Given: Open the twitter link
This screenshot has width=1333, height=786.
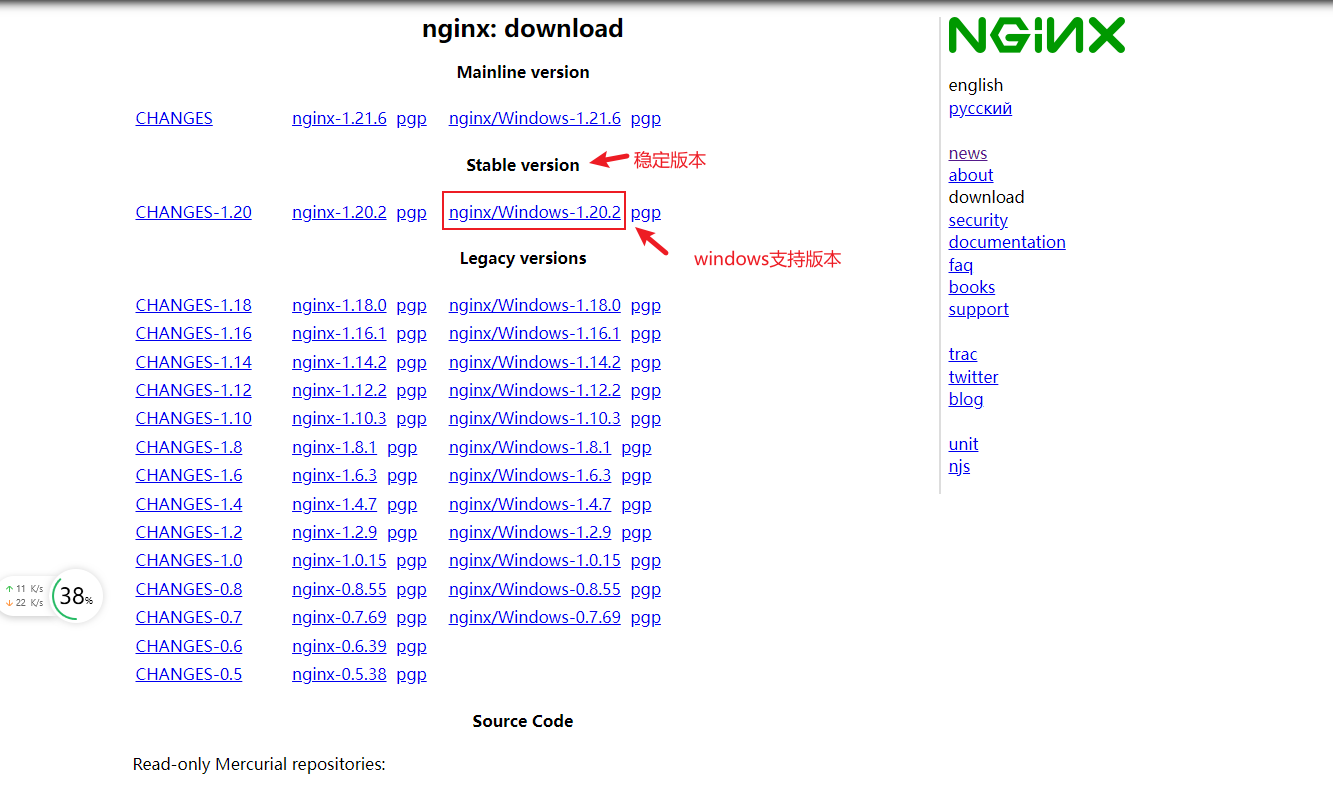Looking at the screenshot, I should (974, 377).
